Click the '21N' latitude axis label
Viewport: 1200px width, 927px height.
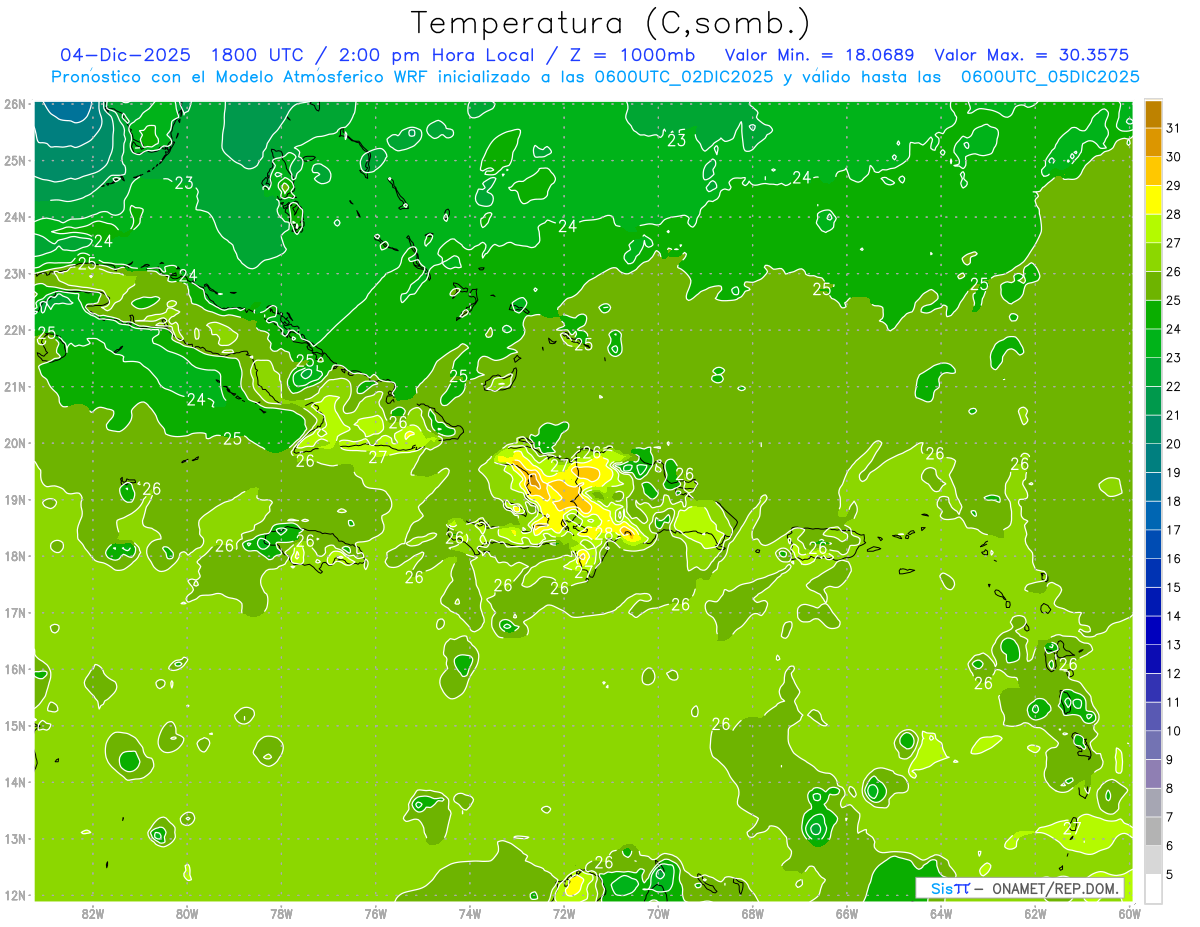point(14,387)
